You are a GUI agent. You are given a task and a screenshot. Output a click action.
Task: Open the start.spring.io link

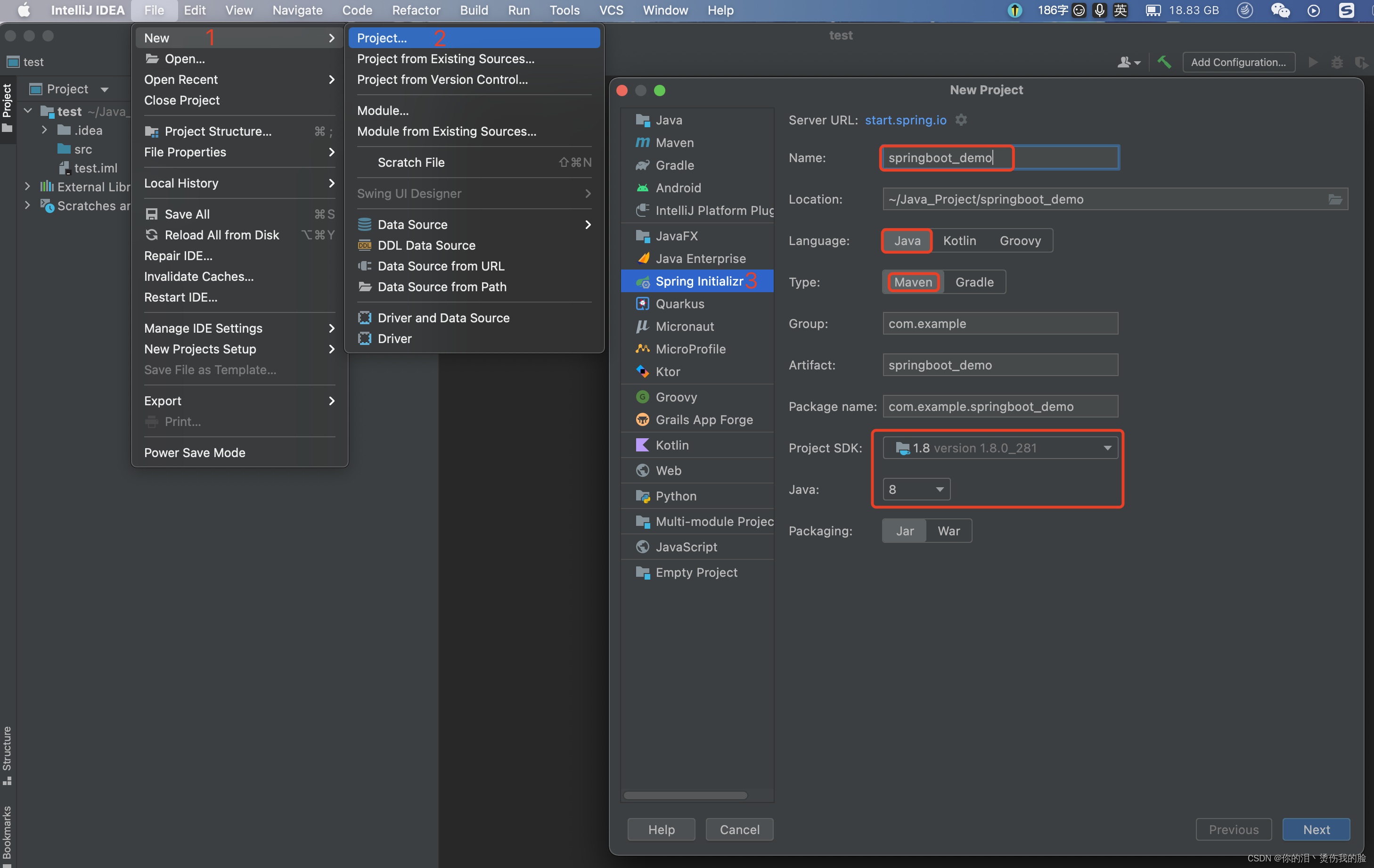point(906,120)
